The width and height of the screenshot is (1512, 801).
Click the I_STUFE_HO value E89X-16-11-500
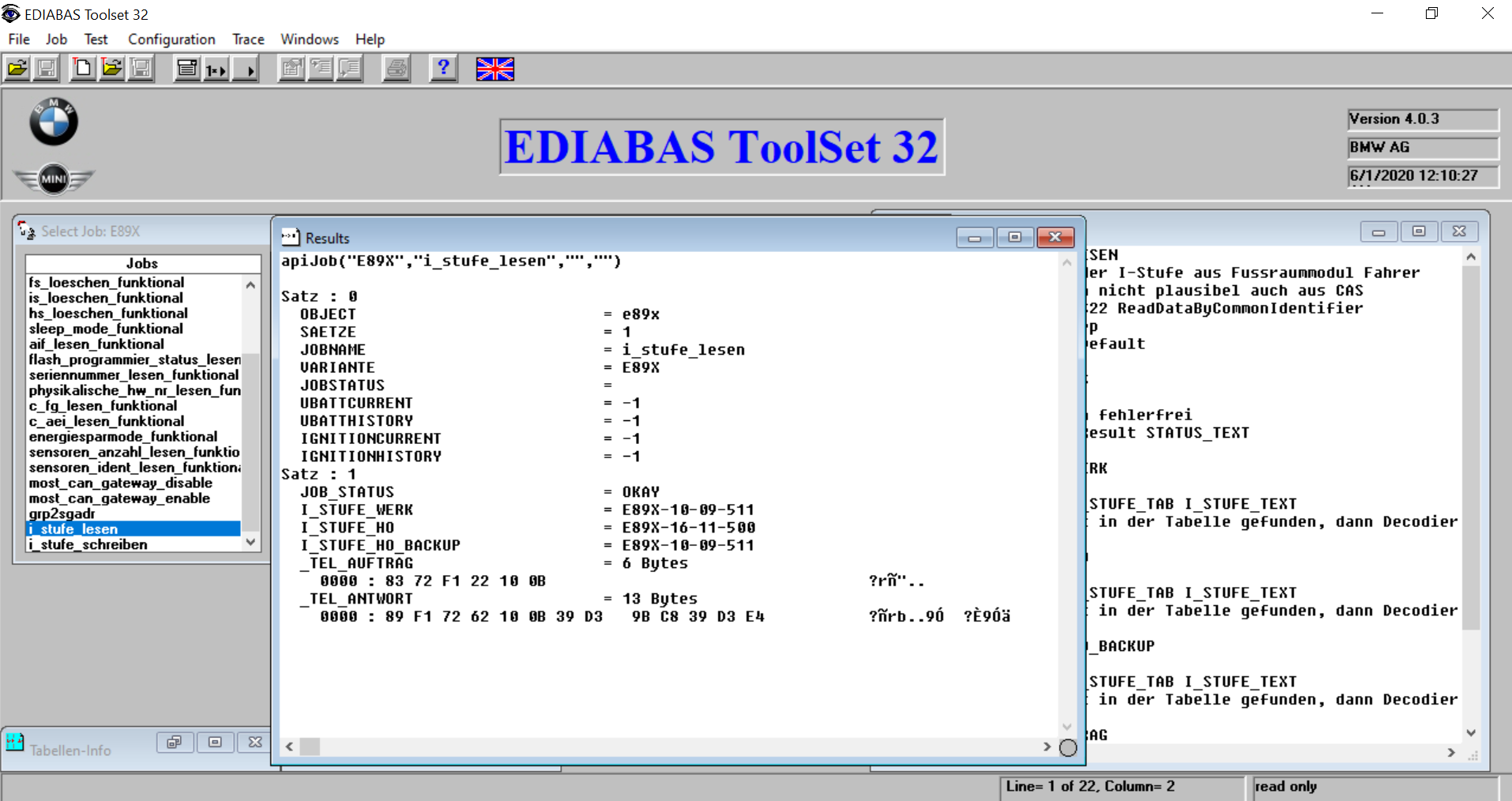(x=688, y=528)
